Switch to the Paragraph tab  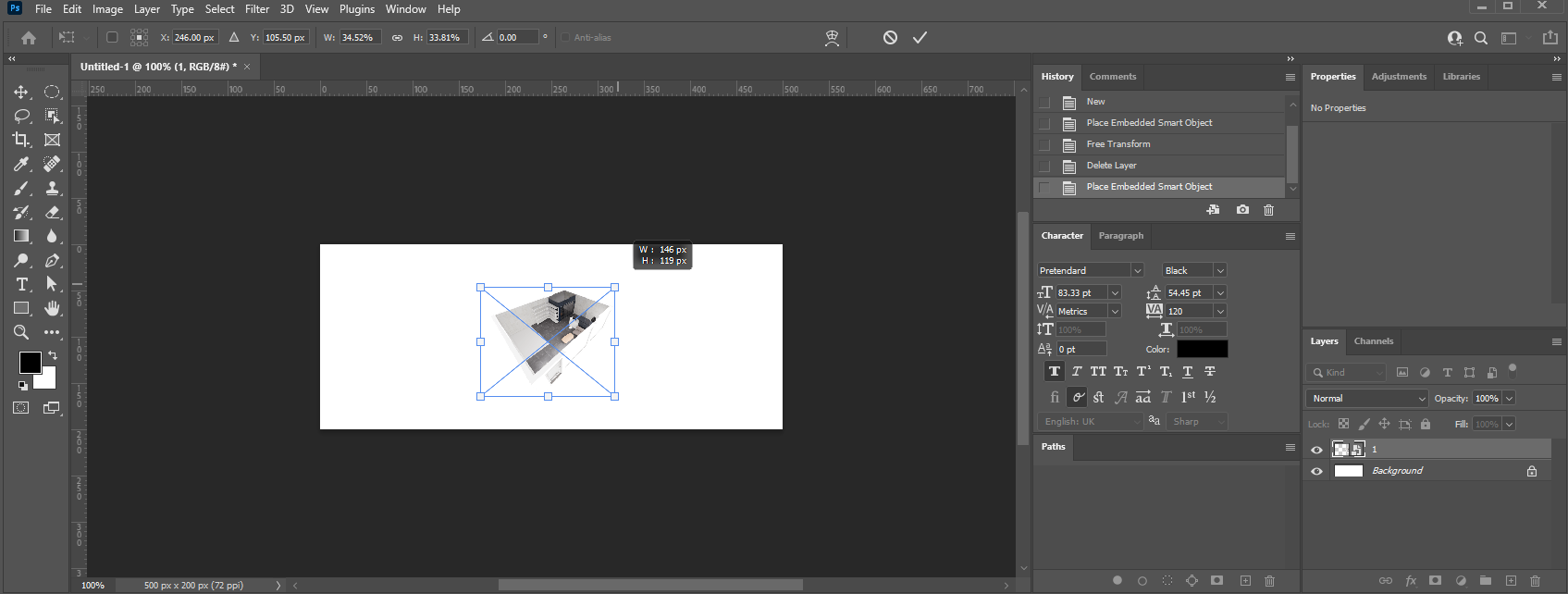[x=1120, y=236]
